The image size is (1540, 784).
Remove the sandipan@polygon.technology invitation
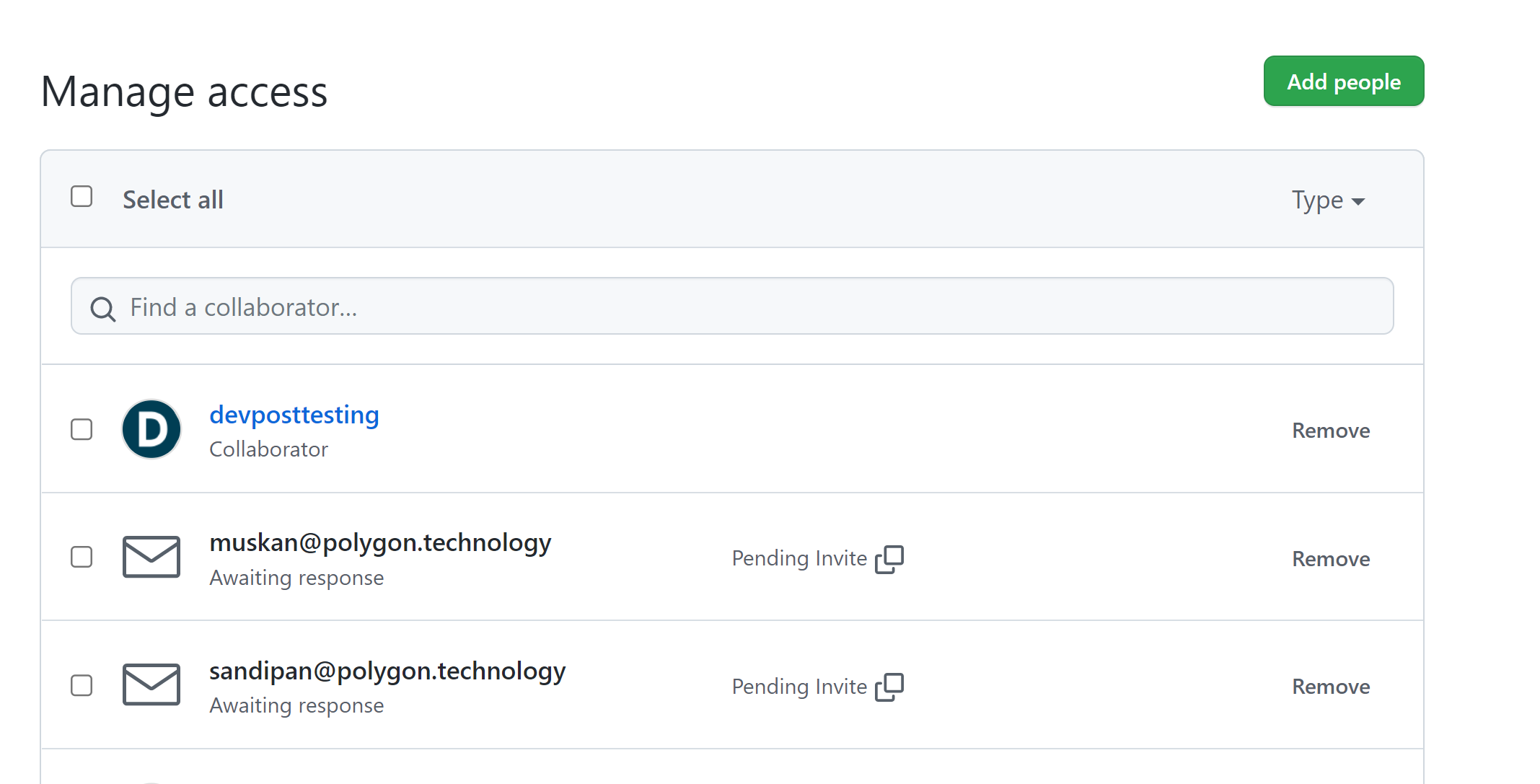pos(1330,687)
